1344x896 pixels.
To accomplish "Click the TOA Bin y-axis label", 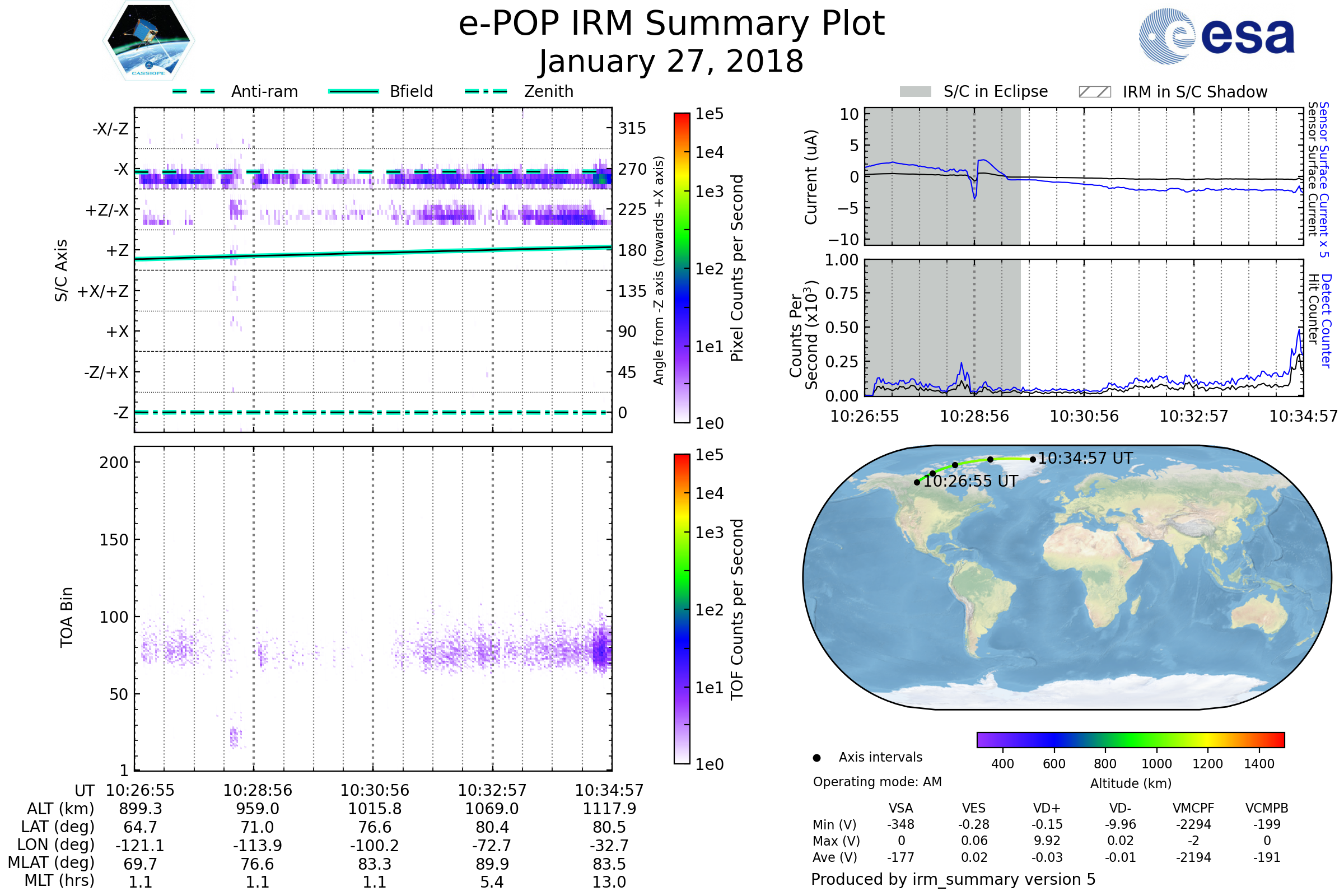I will [66, 617].
